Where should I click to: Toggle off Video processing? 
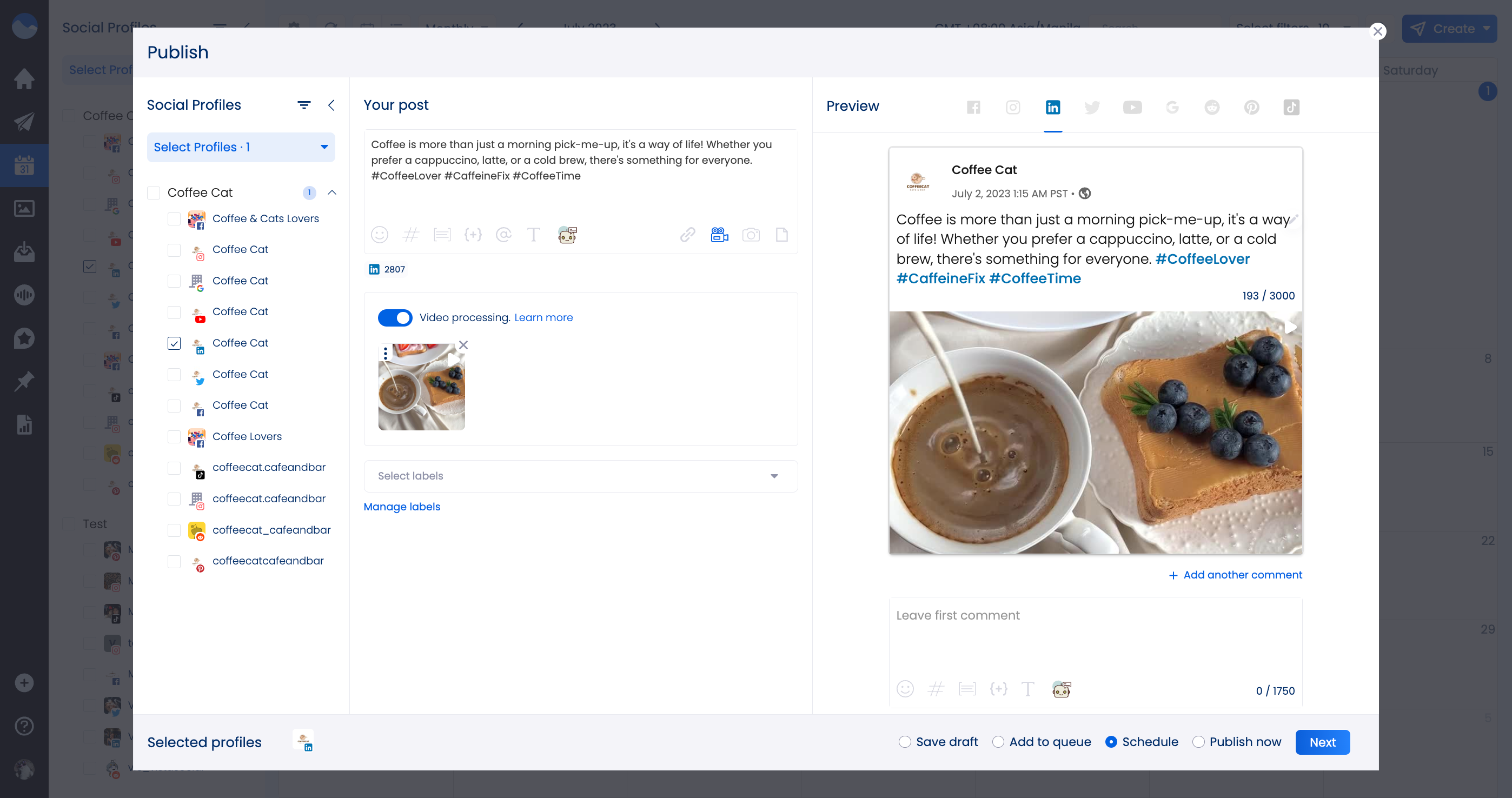pos(396,317)
